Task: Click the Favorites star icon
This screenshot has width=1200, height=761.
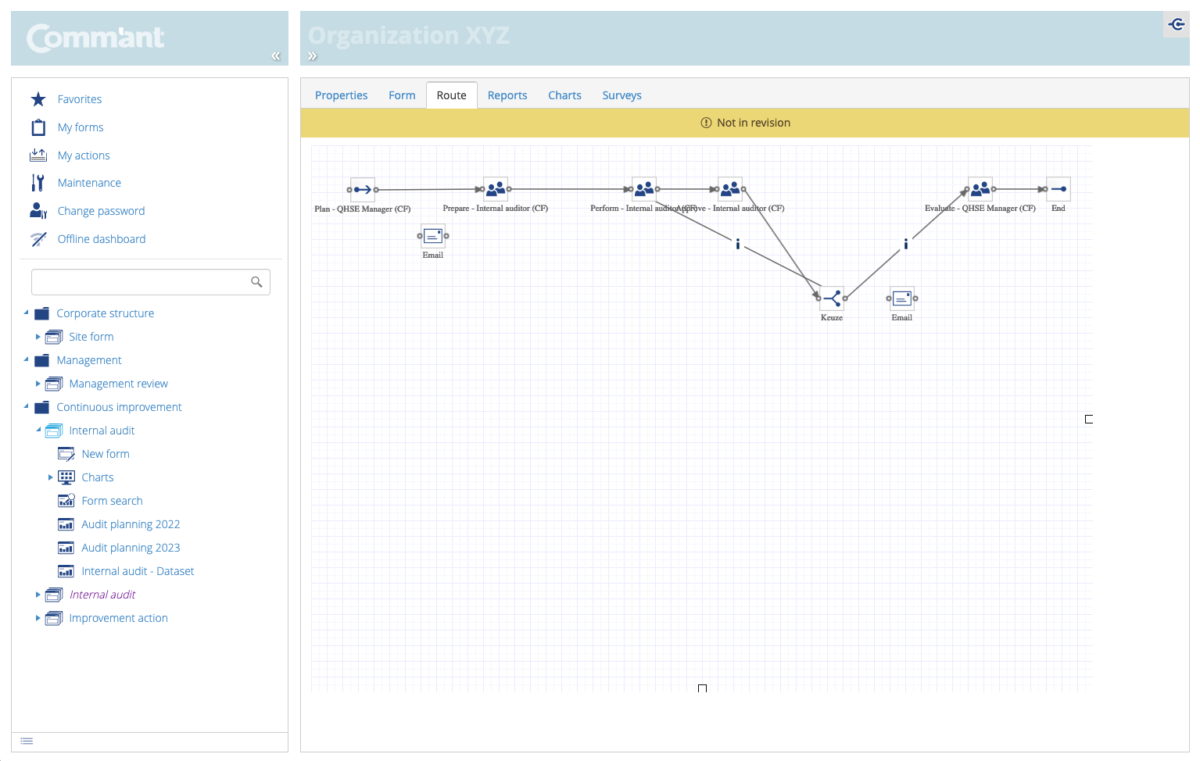Action: pos(40,99)
